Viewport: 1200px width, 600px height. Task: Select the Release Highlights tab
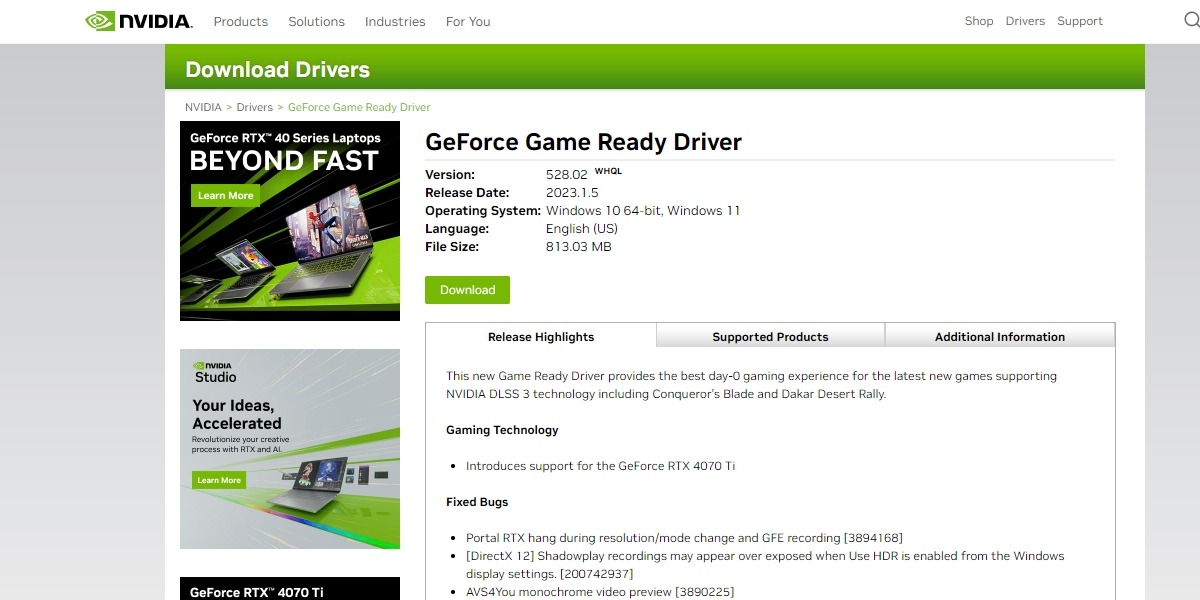[x=541, y=336]
